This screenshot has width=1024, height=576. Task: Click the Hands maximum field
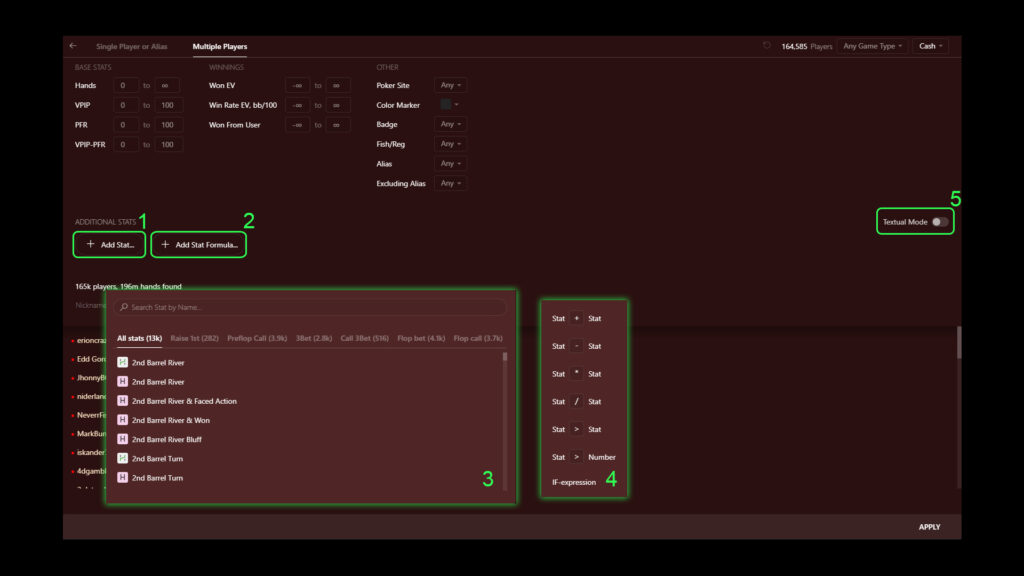[x=167, y=86]
